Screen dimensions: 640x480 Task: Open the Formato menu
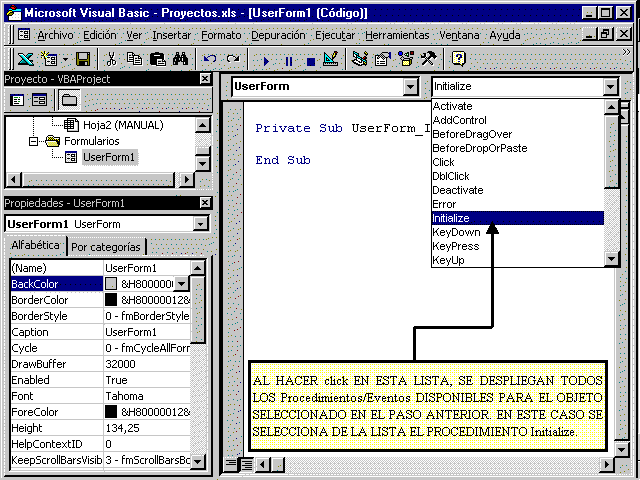click(221, 36)
